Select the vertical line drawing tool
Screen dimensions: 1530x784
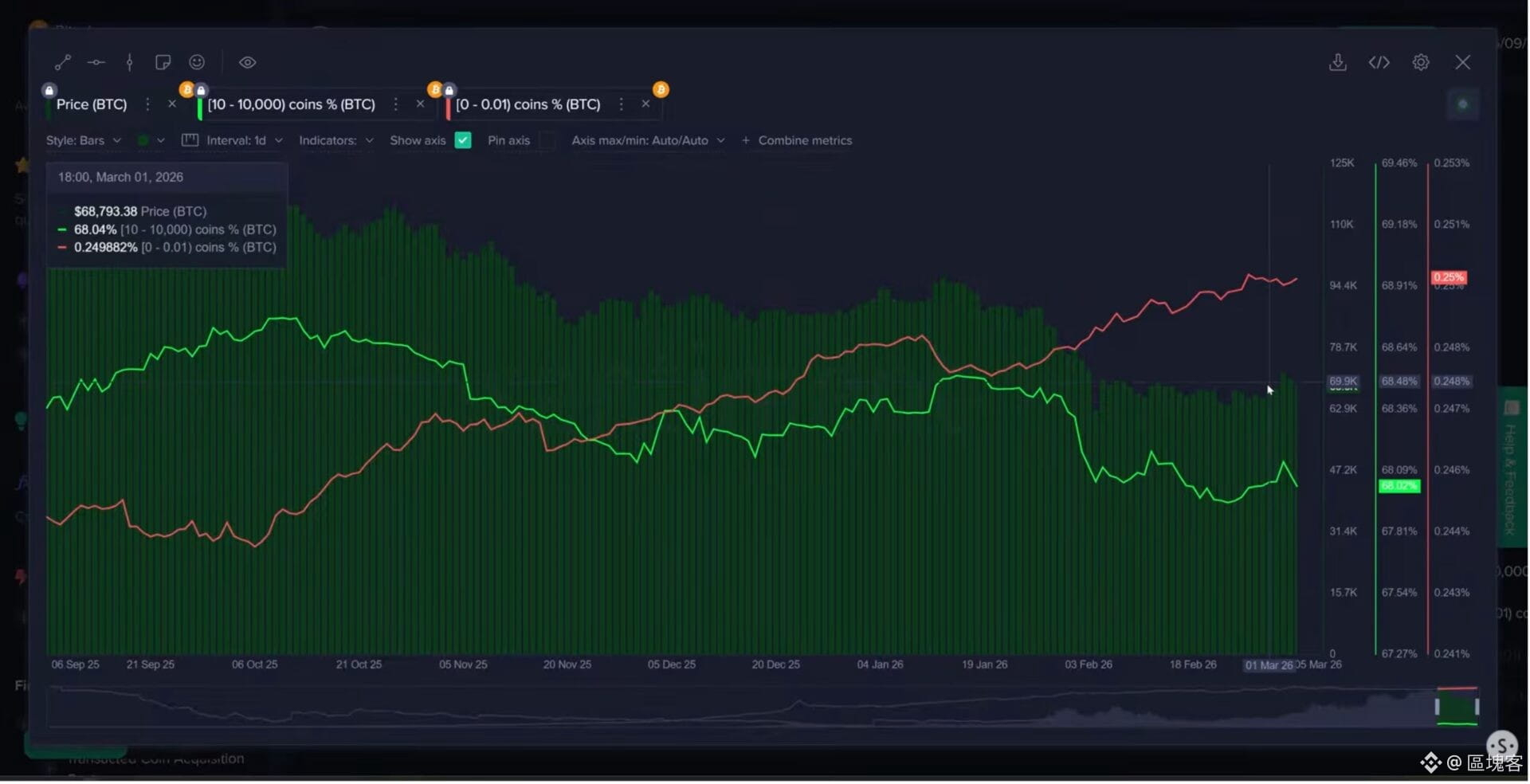tap(129, 62)
